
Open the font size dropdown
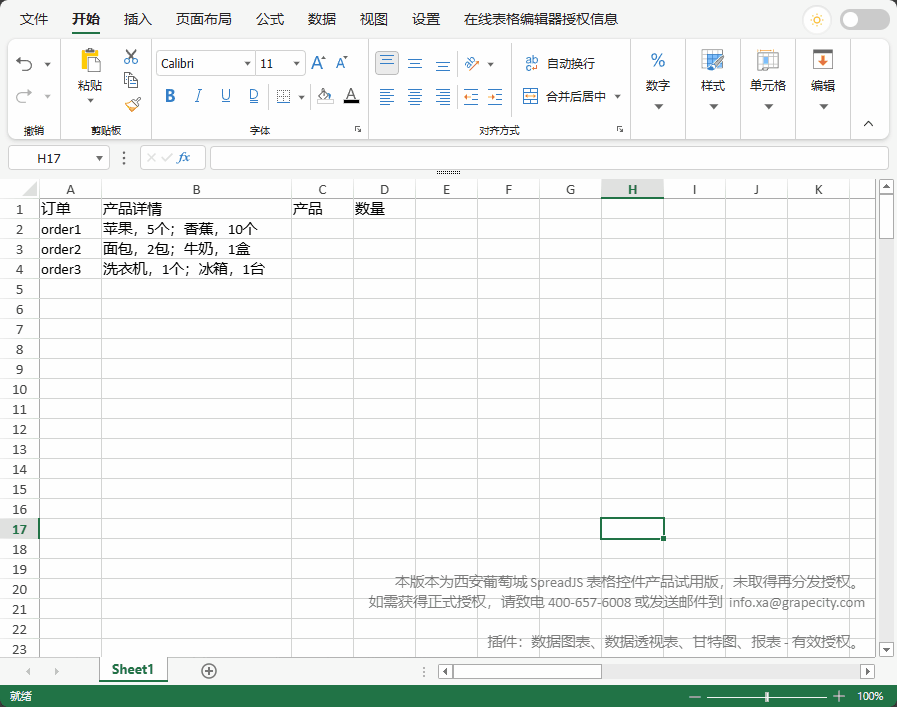[296, 63]
